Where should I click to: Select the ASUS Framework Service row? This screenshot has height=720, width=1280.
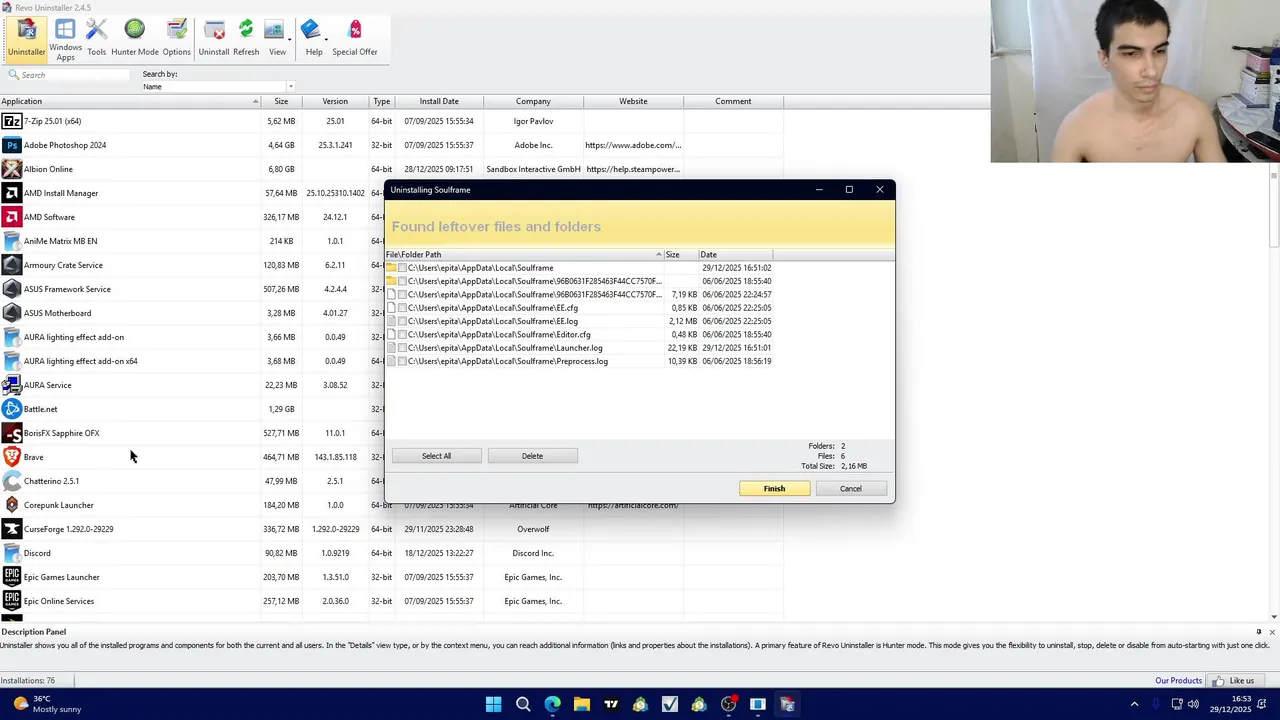click(391, 289)
